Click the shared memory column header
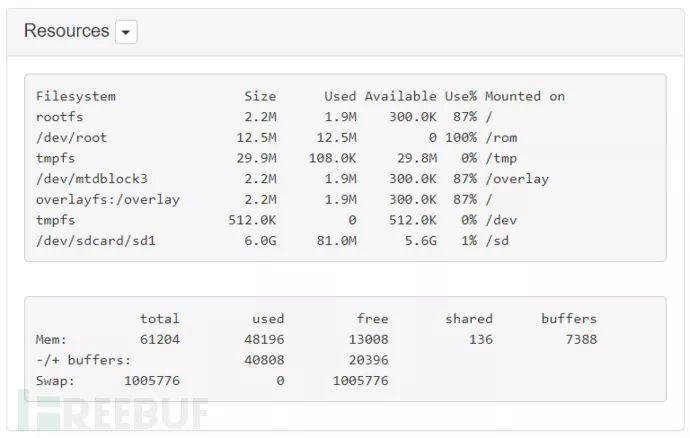Screen dimensions: 690x438 [469, 319]
